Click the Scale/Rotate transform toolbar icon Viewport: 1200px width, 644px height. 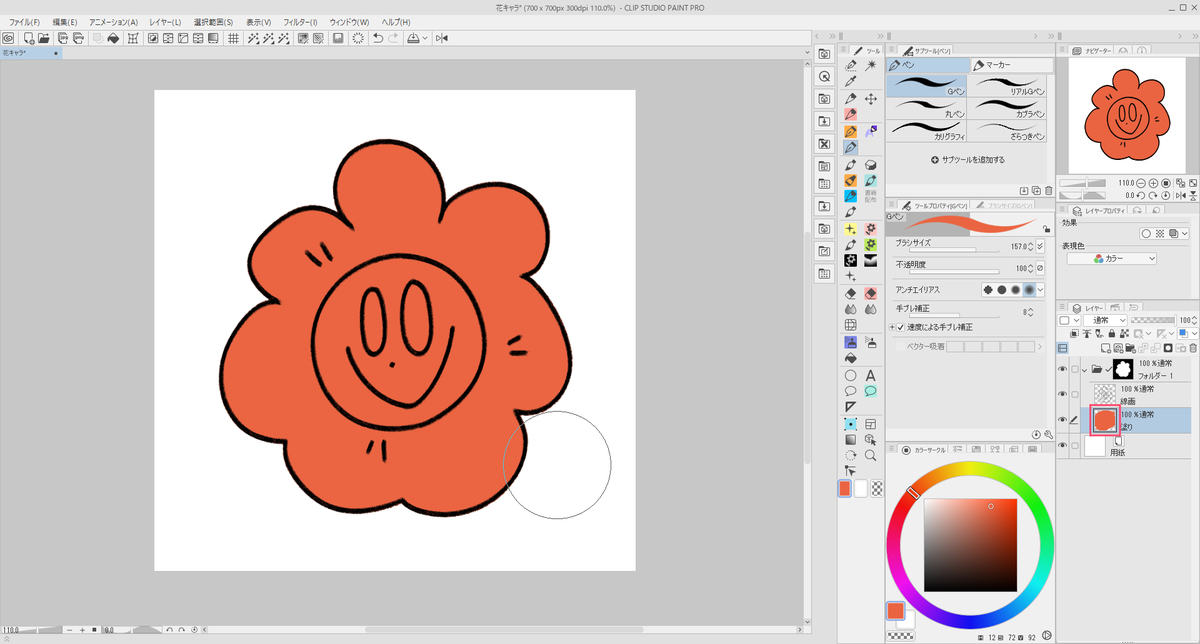[133, 38]
